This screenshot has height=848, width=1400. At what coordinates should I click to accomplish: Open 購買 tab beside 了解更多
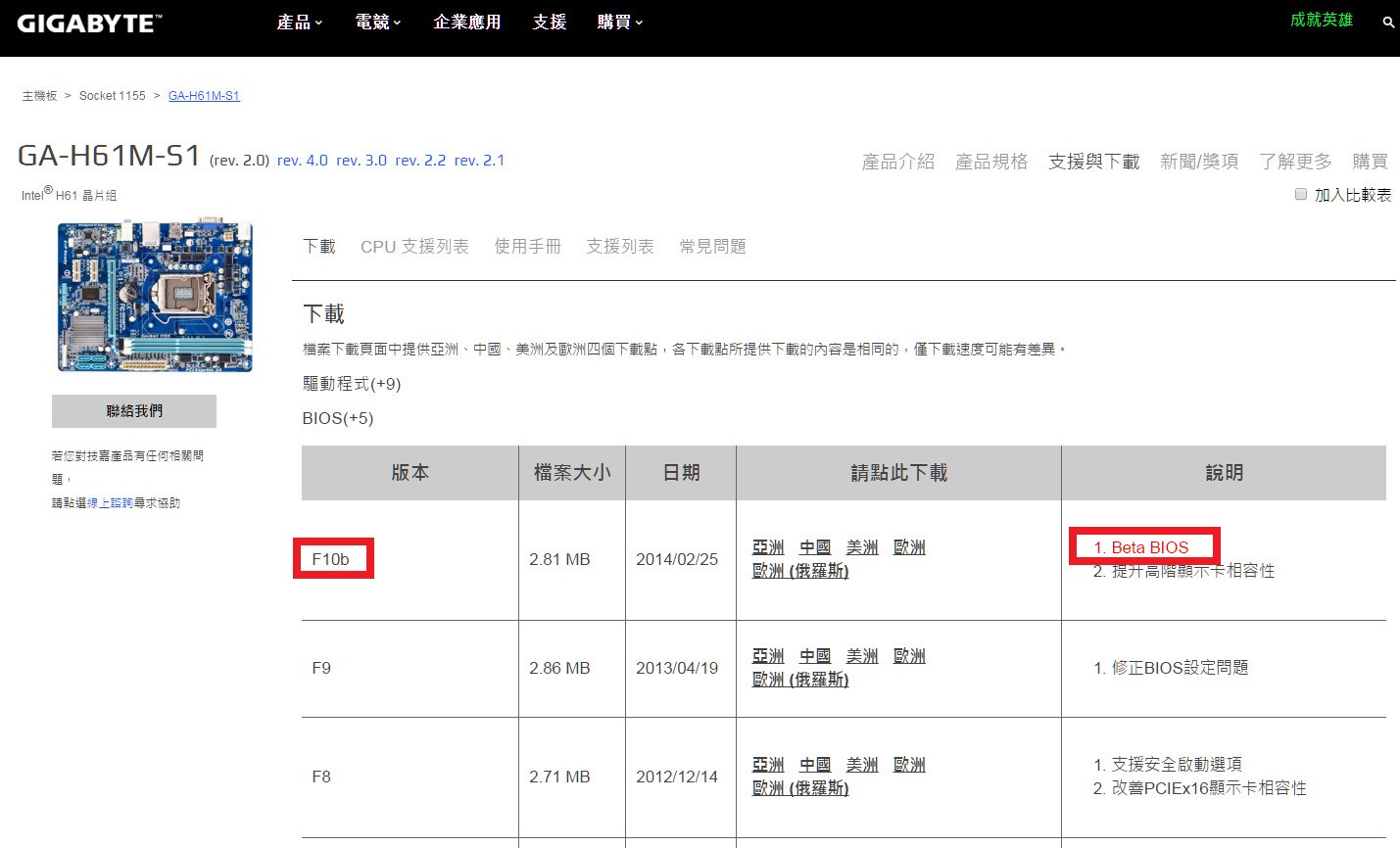tap(1370, 162)
